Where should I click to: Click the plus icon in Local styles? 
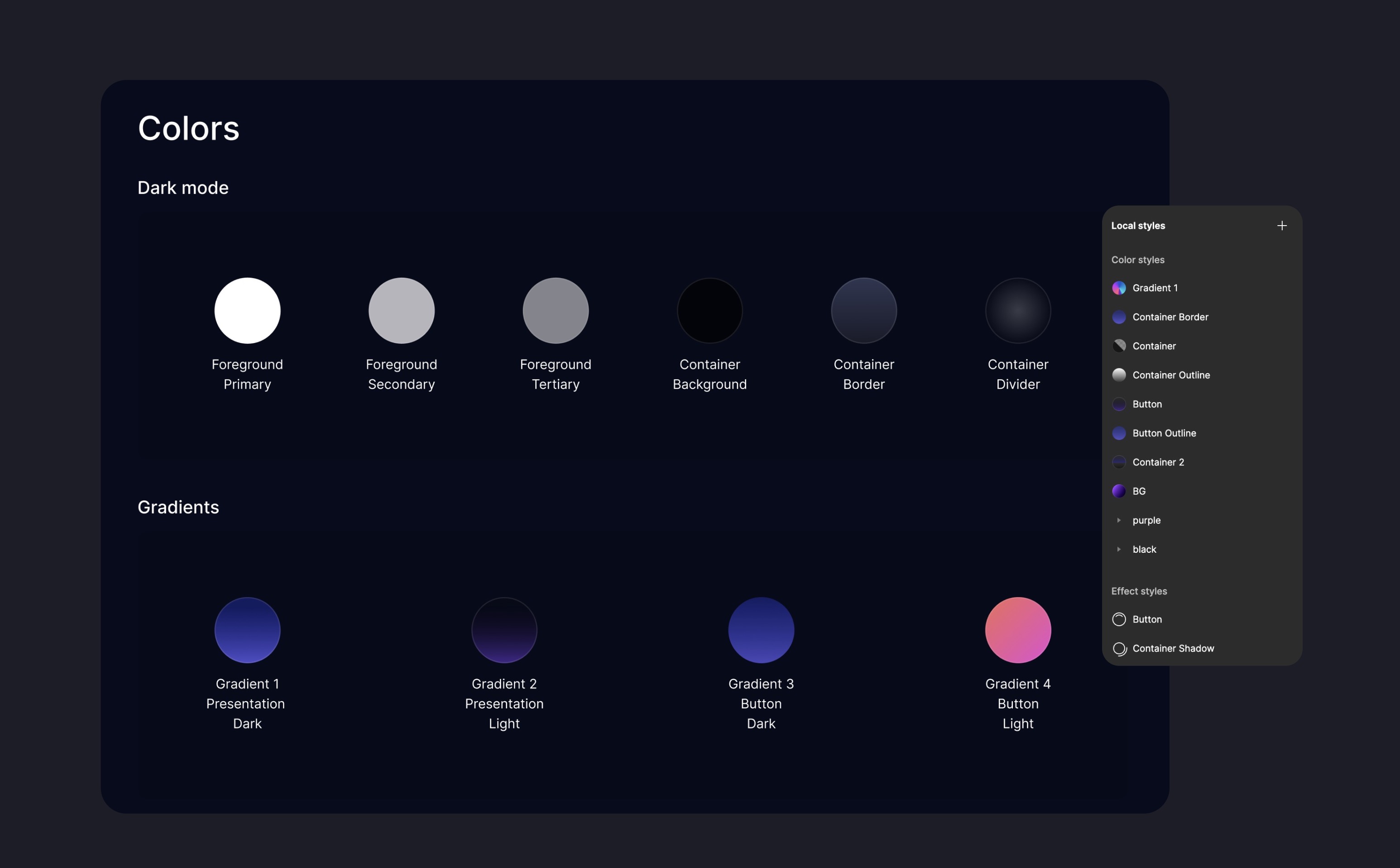(x=1281, y=226)
